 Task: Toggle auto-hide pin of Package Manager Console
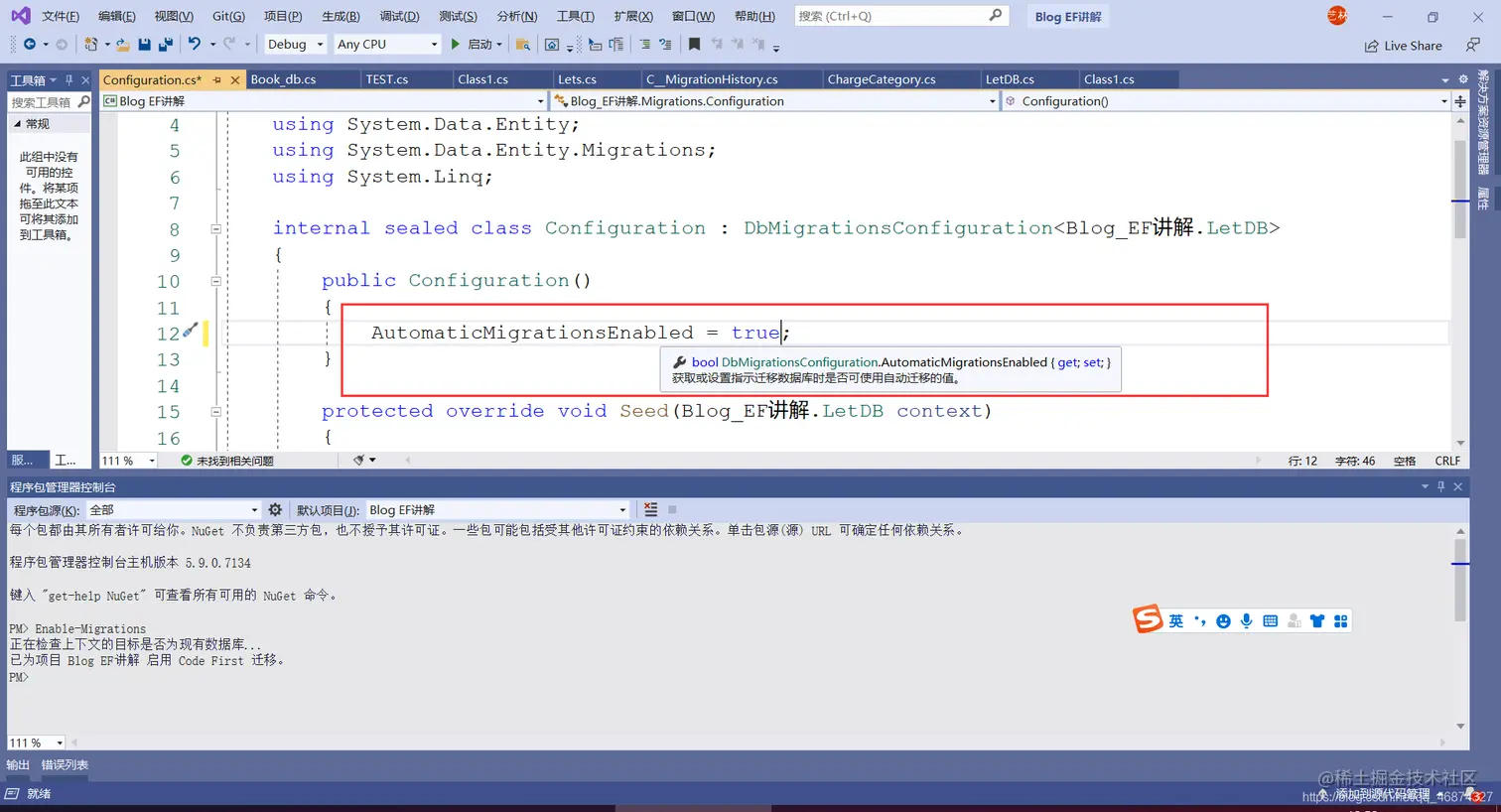(x=1440, y=486)
